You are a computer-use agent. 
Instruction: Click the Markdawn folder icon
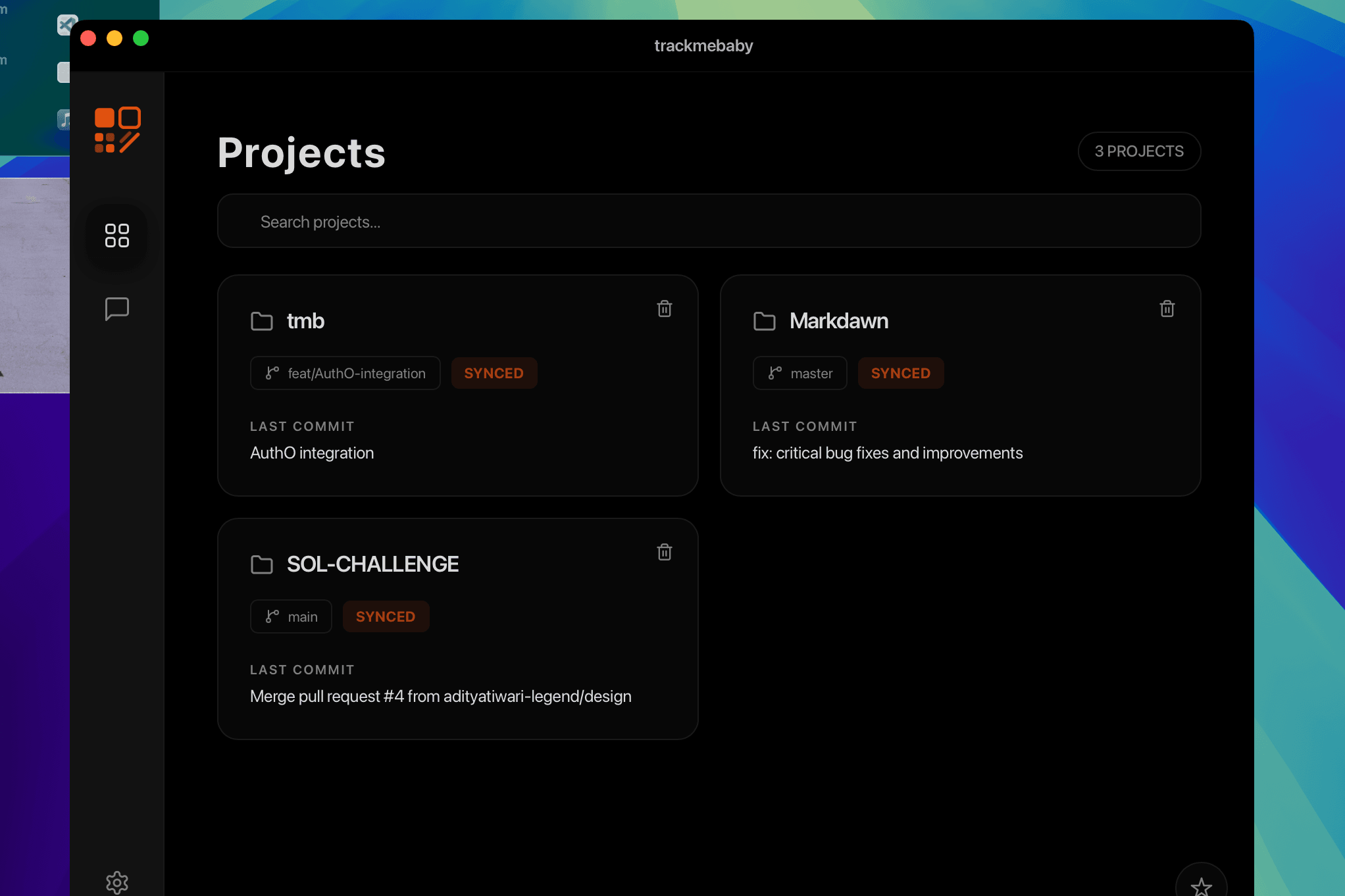pyautogui.click(x=764, y=321)
